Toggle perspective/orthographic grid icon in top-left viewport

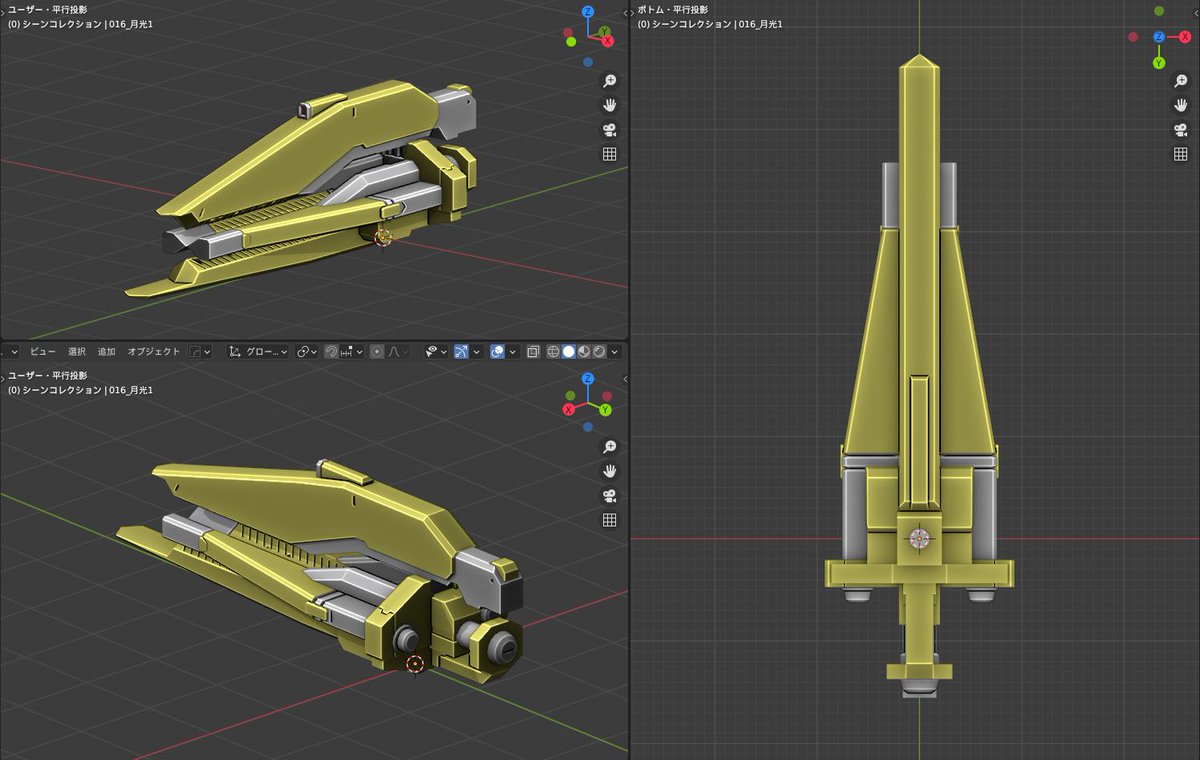[x=609, y=154]
